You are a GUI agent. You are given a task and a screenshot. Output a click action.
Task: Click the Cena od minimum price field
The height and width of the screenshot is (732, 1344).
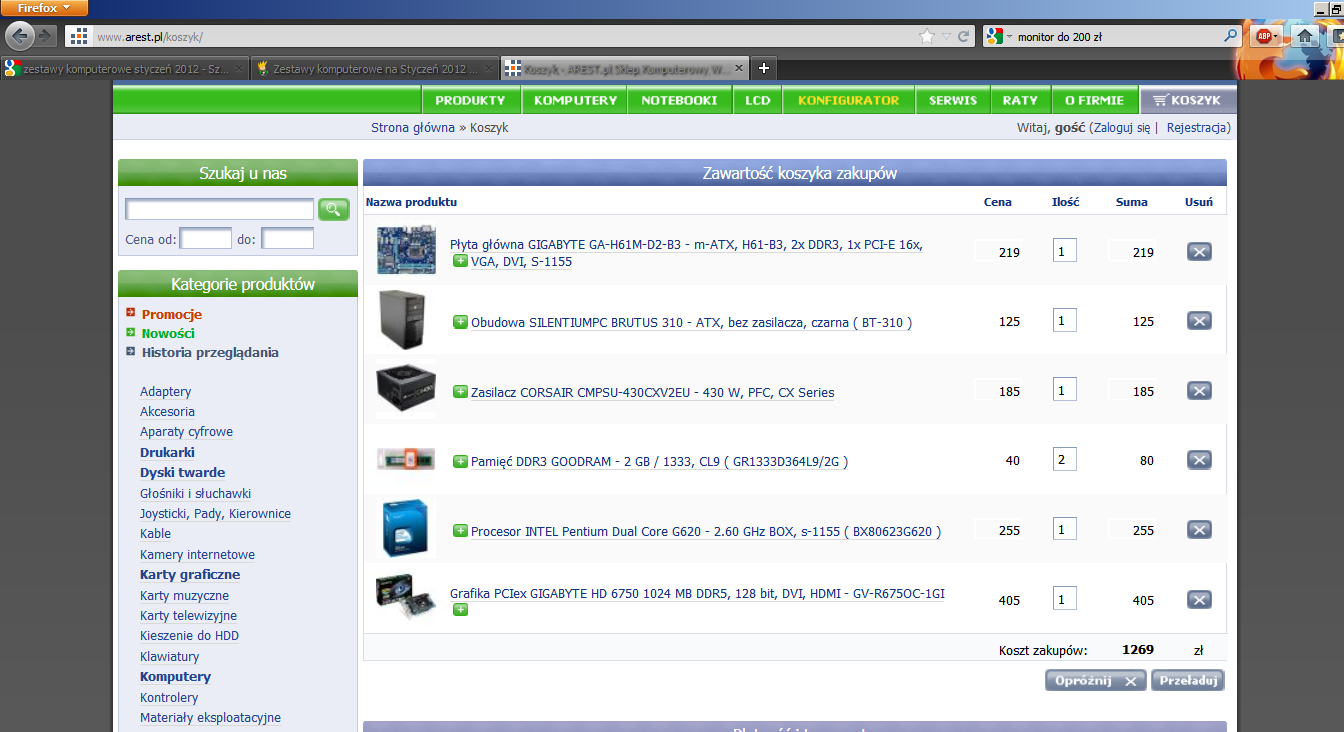206,239
